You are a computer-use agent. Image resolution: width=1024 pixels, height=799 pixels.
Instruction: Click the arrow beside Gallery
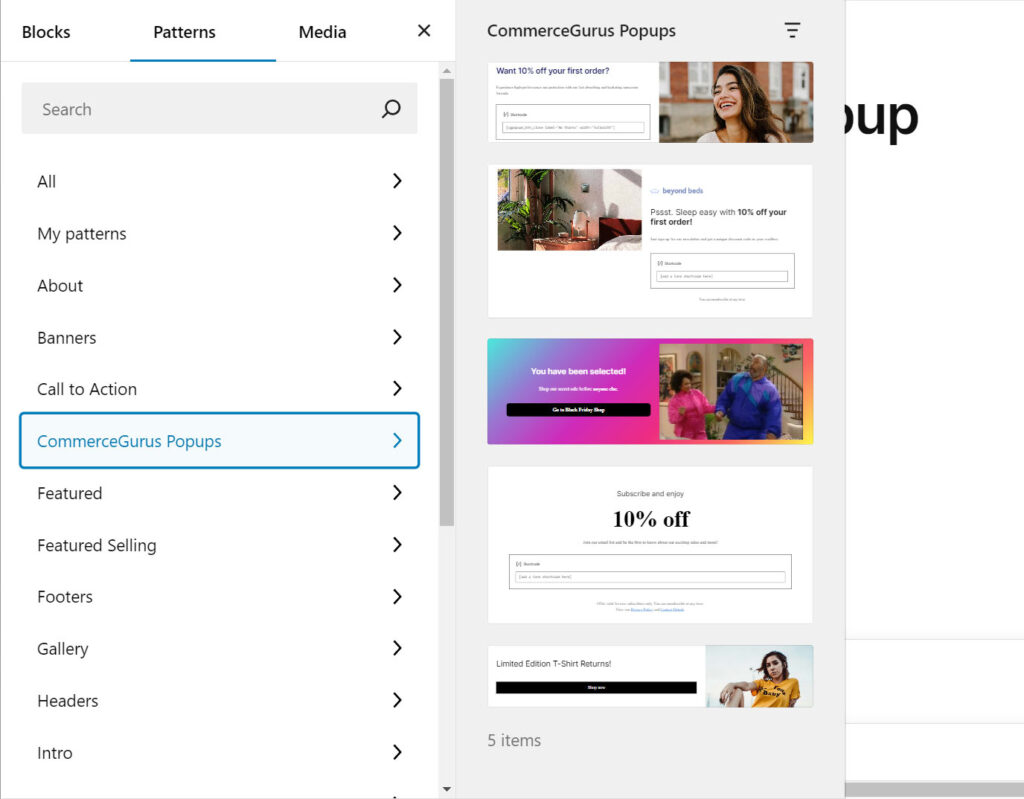397,649
